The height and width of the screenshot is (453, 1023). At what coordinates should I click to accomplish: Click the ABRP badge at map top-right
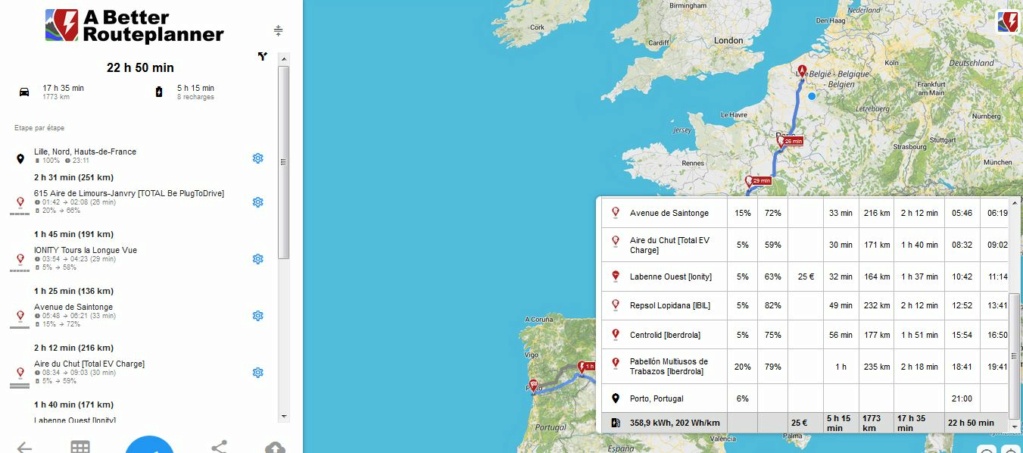click(1009, 22)
